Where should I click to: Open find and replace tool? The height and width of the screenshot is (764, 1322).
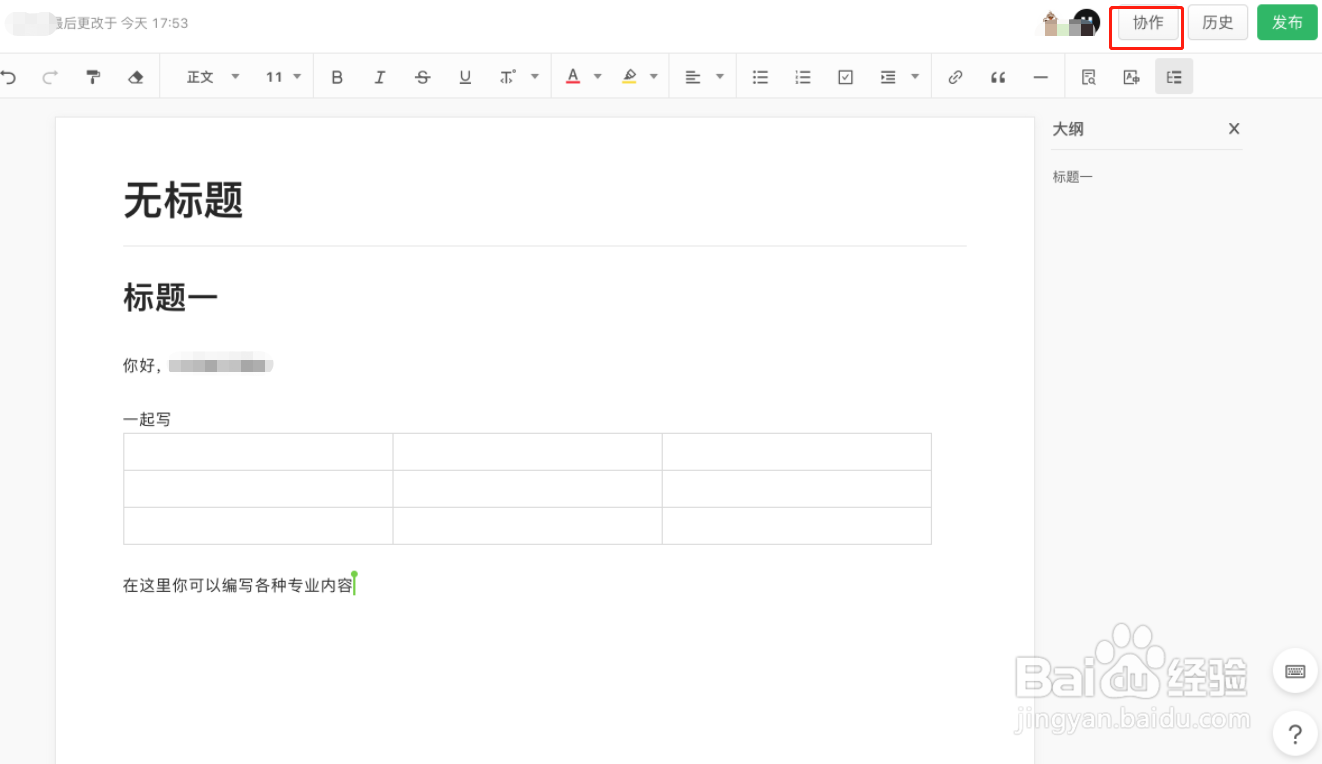point(1089,77)
